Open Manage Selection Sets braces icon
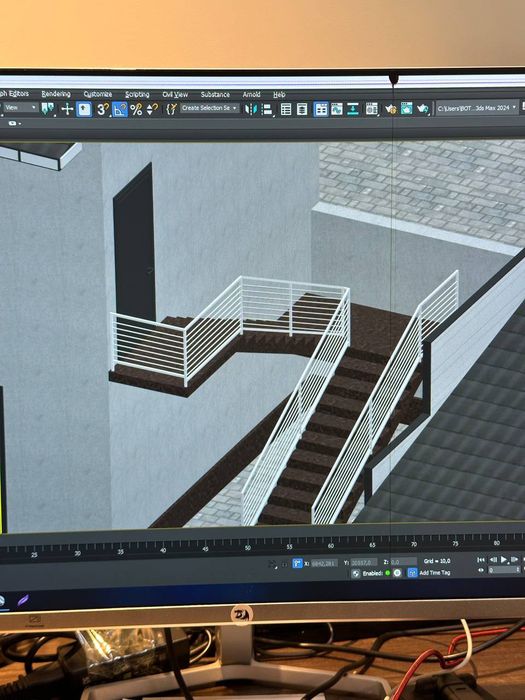 pyautogui.click(x=171, y=109)
